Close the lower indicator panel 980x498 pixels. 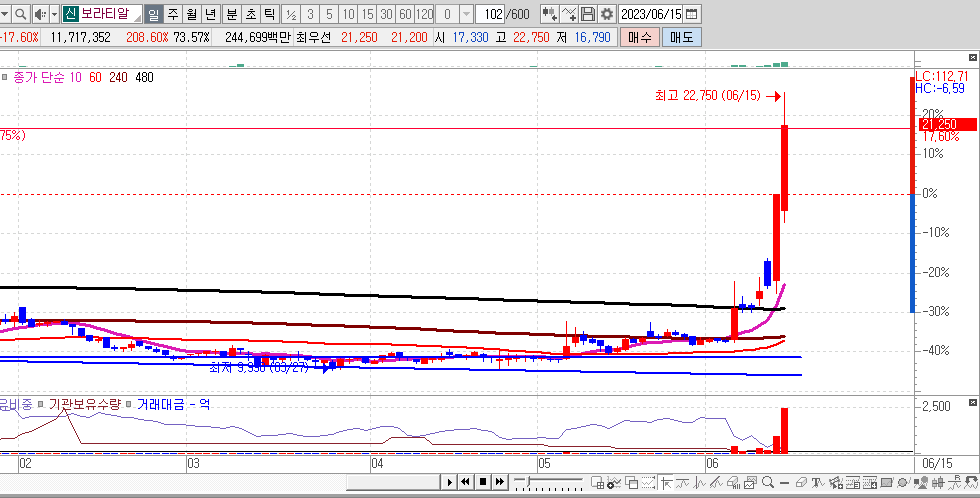pyautogui.click(x=972, y=402)
